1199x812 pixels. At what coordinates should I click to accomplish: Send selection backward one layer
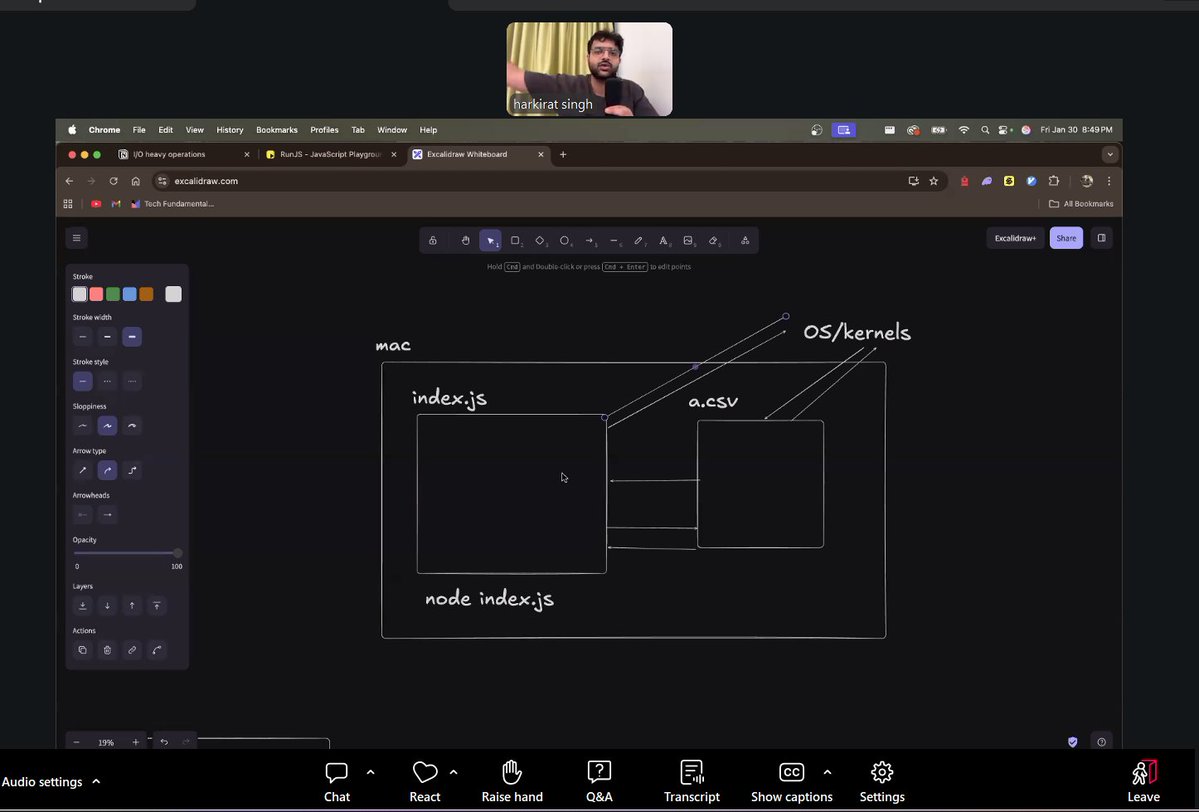(x=107, y=606)
